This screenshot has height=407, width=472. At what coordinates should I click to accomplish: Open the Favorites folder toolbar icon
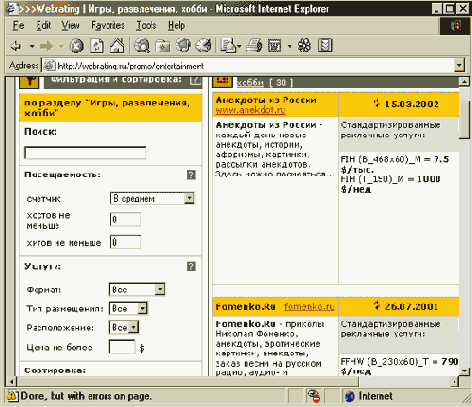pos(163,46)
